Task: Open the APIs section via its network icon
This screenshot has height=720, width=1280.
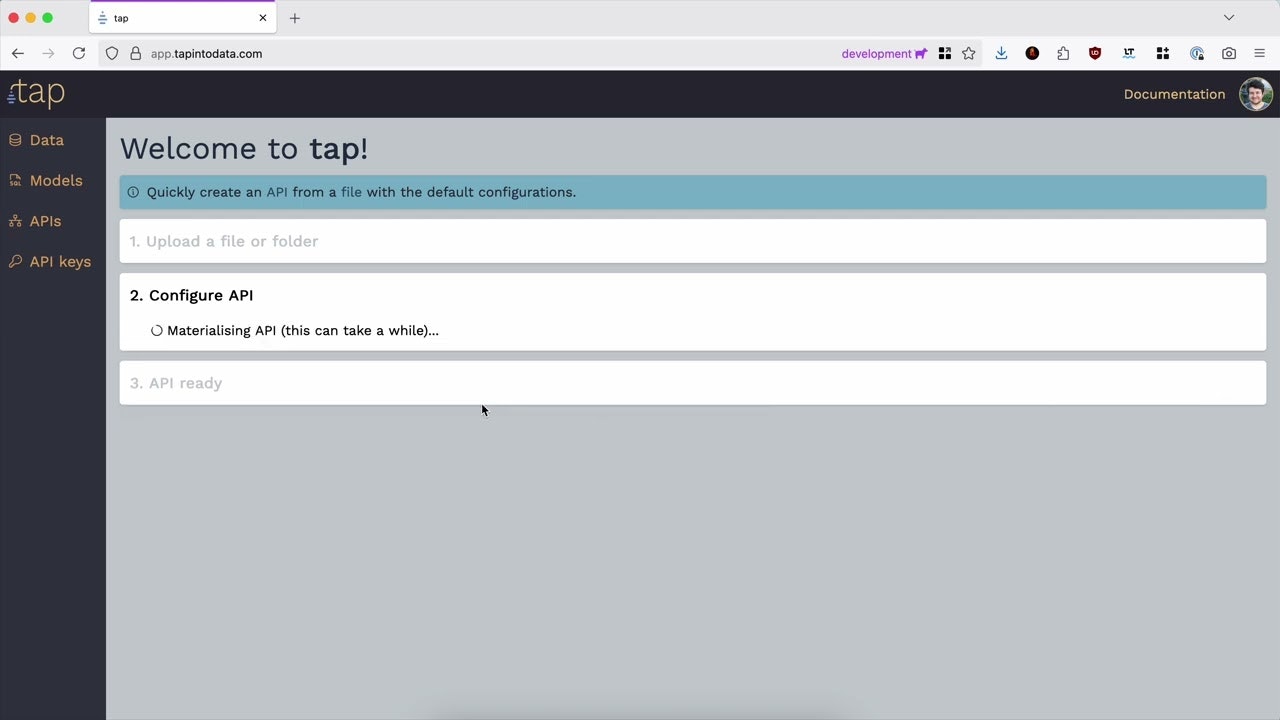Action: pos(15,221)
